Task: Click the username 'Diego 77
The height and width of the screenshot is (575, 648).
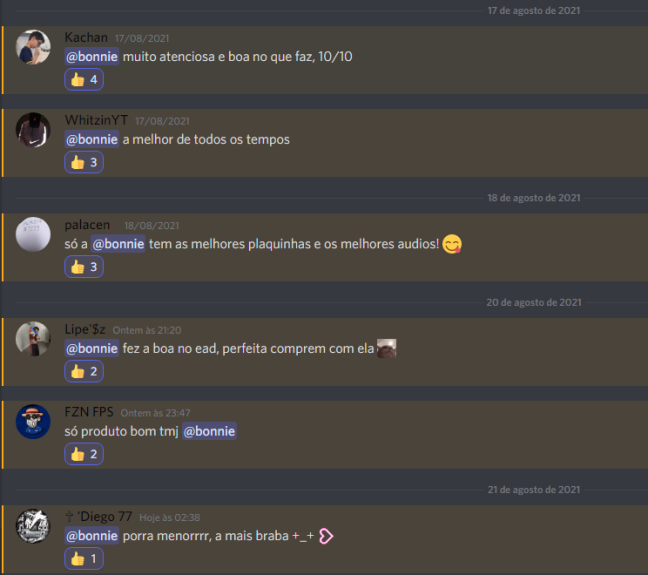Action: click(98, 516)
